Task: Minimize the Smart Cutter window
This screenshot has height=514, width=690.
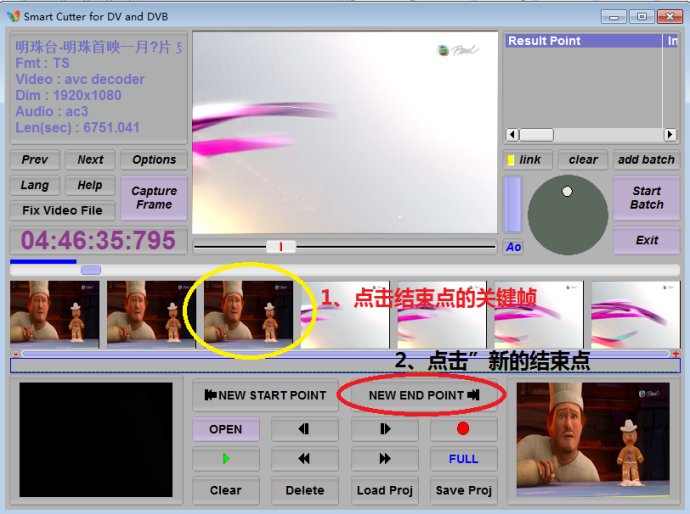Action: coord(614,17)
